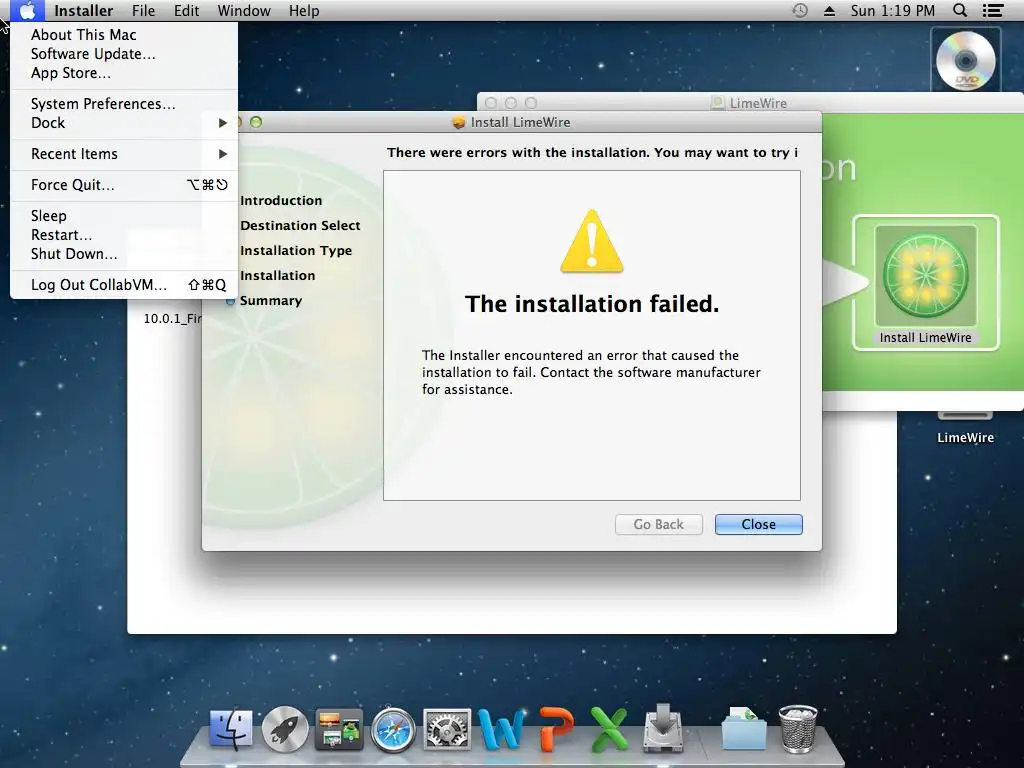Open the Trash in the Dock
This screenshot has height=768, width=1024.
coord(798,729)
